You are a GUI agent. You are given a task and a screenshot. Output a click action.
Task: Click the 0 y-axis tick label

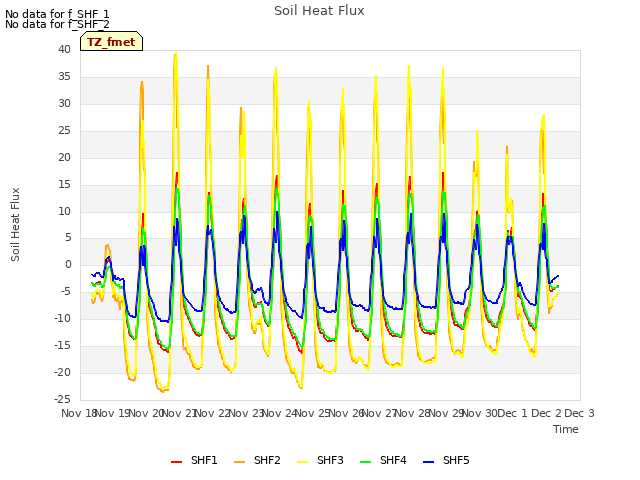click(68, 264)
